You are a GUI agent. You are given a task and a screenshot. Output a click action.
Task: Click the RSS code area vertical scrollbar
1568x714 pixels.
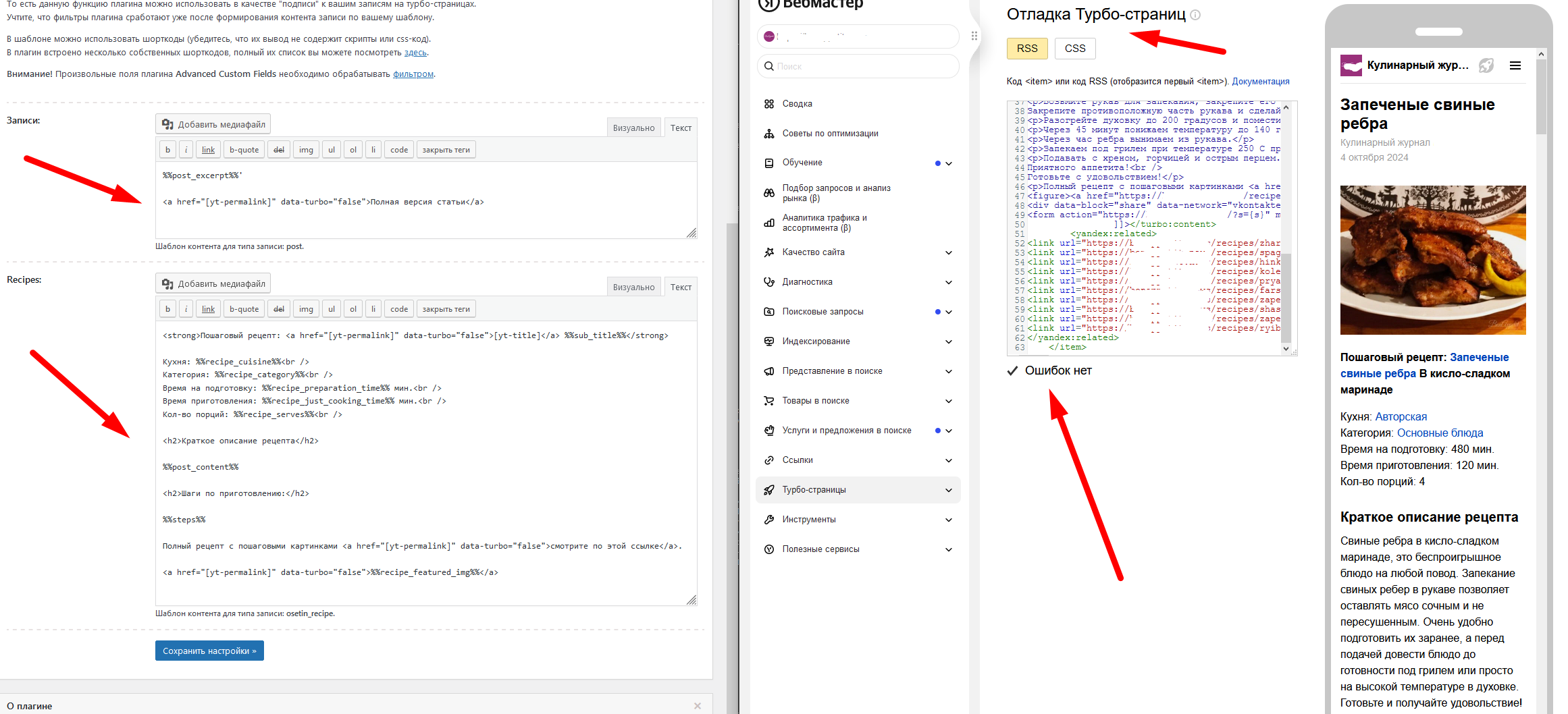[1286, 297]
